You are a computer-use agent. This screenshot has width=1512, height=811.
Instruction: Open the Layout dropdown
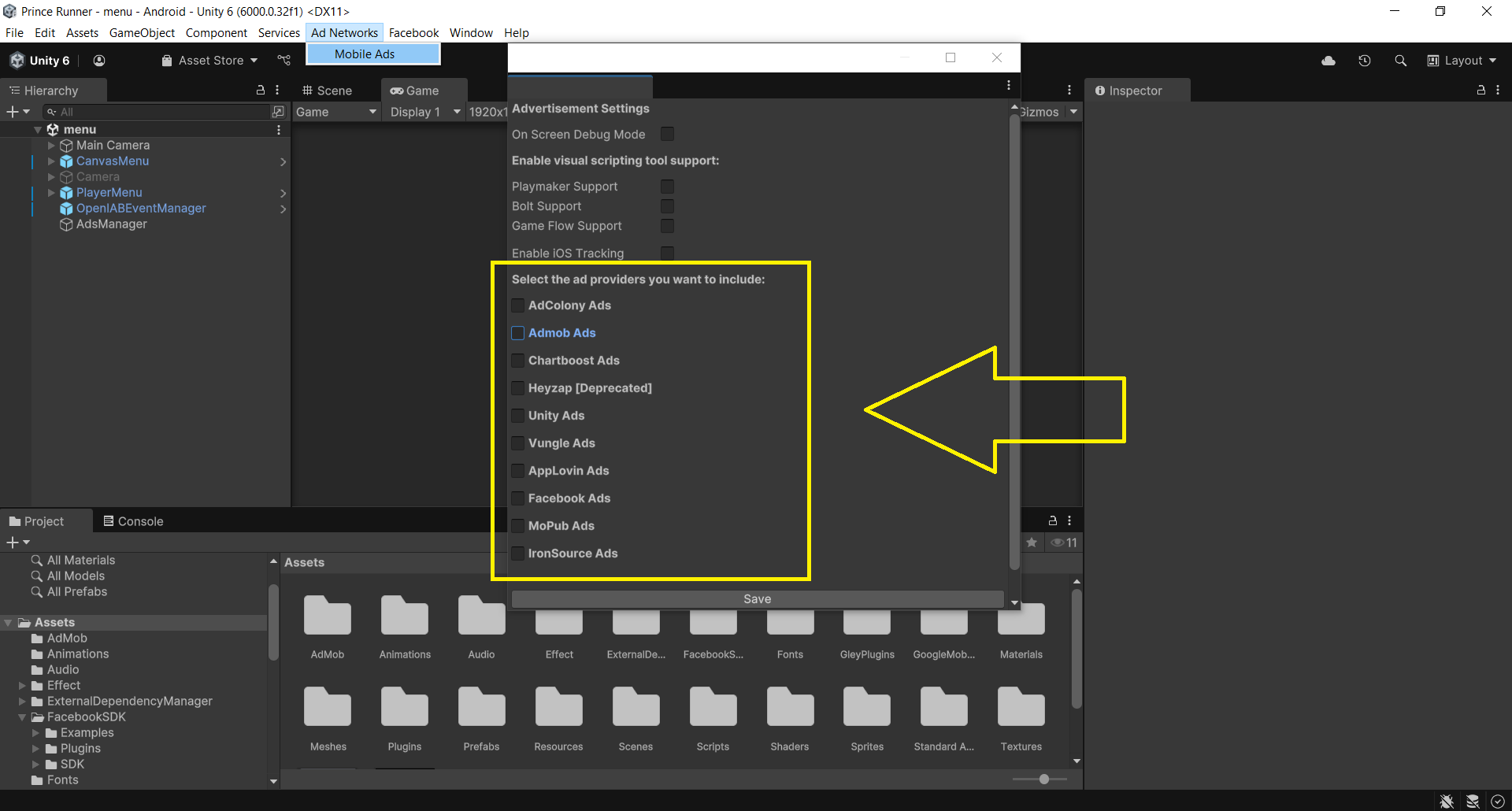click(x=1462, y=61)
